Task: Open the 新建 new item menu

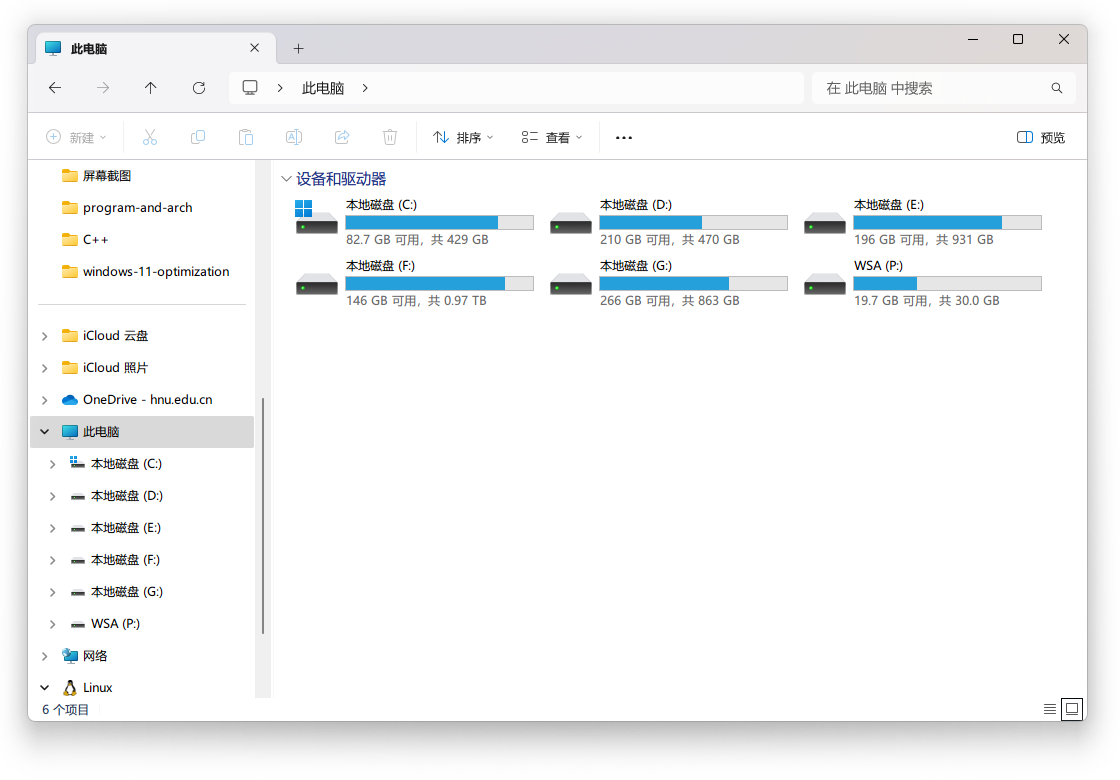Action: pos(77,137)
